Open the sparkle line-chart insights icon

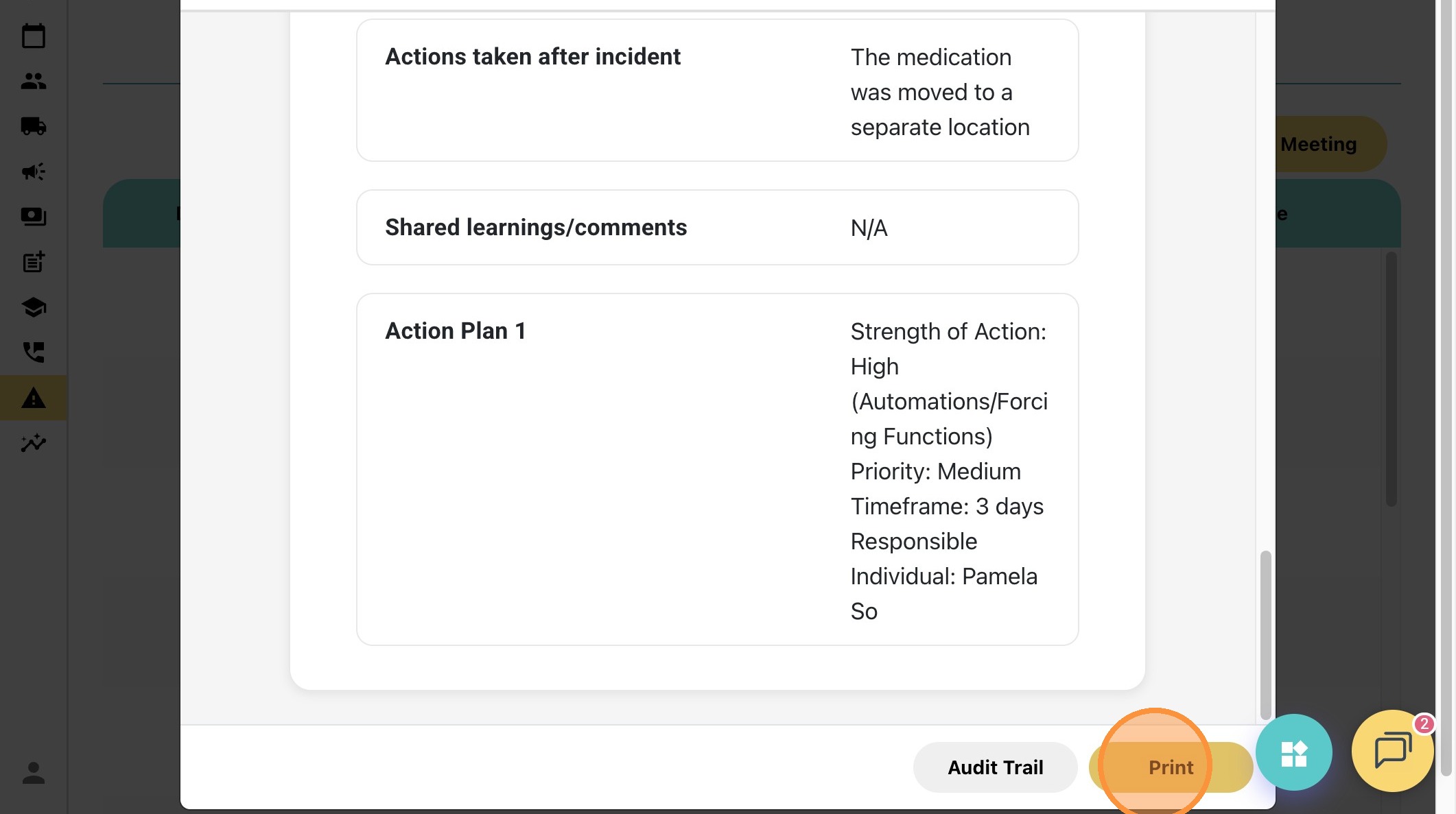[33, 443]
